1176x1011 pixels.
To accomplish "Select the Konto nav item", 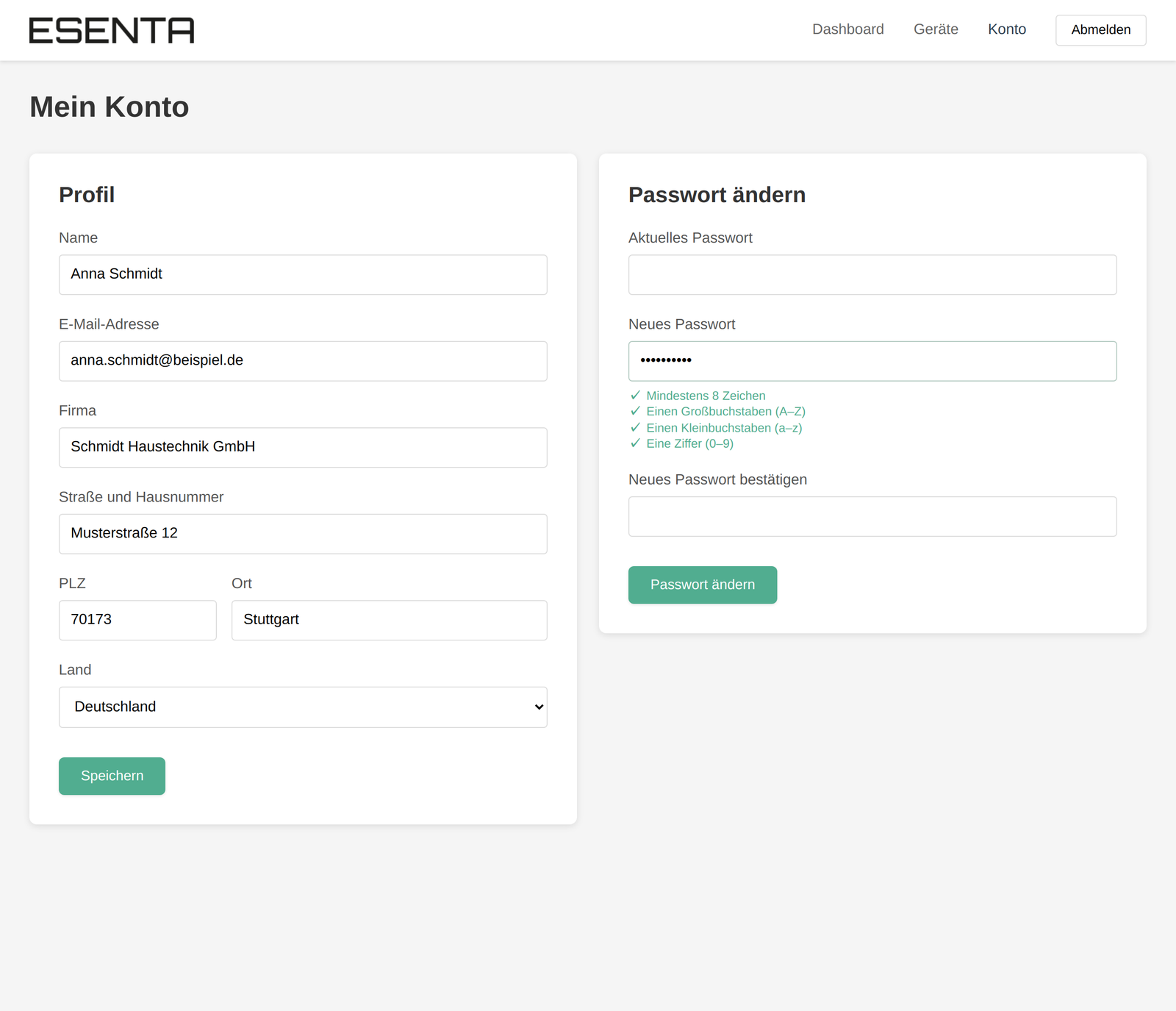I will click(x=1007, y=29).
